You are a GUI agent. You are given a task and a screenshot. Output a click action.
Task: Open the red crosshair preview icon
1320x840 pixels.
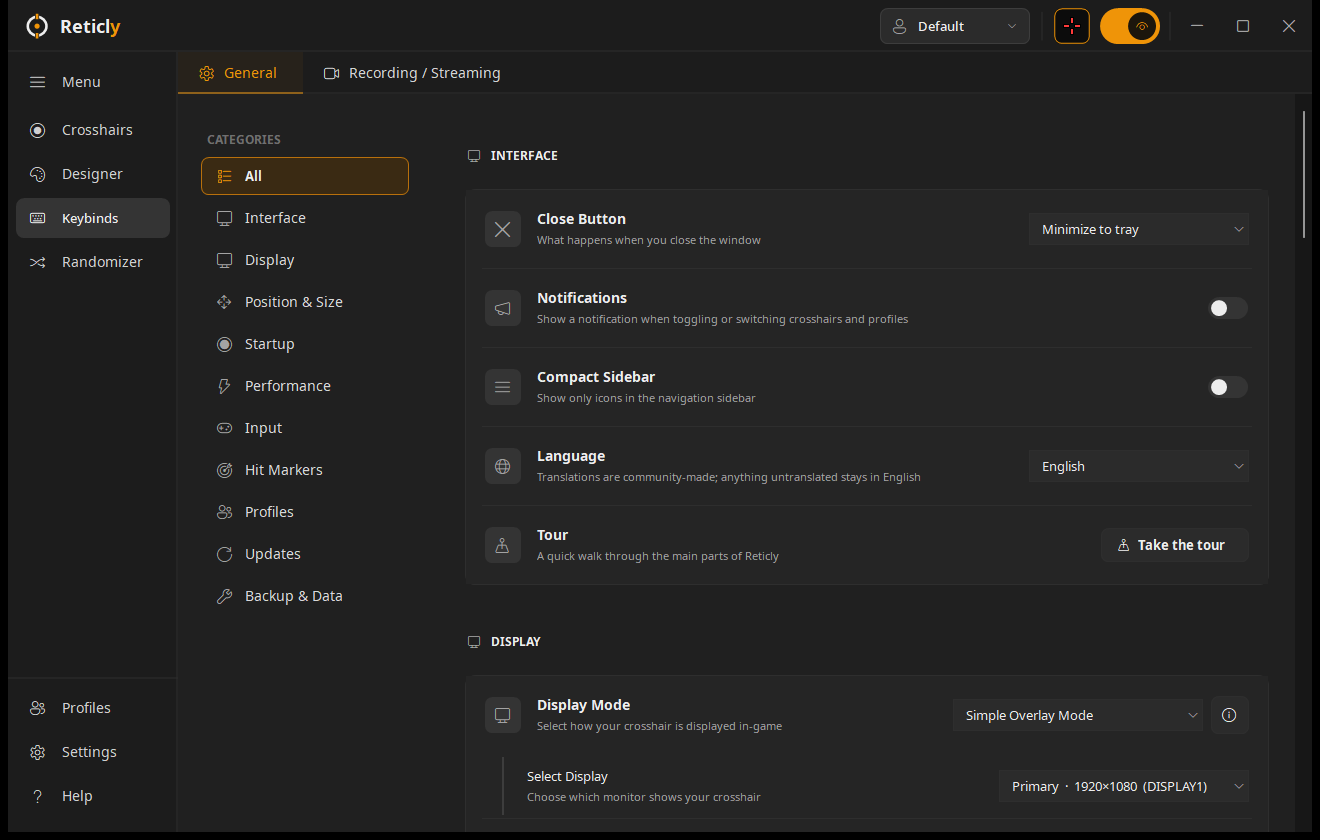click(1072, 26)
